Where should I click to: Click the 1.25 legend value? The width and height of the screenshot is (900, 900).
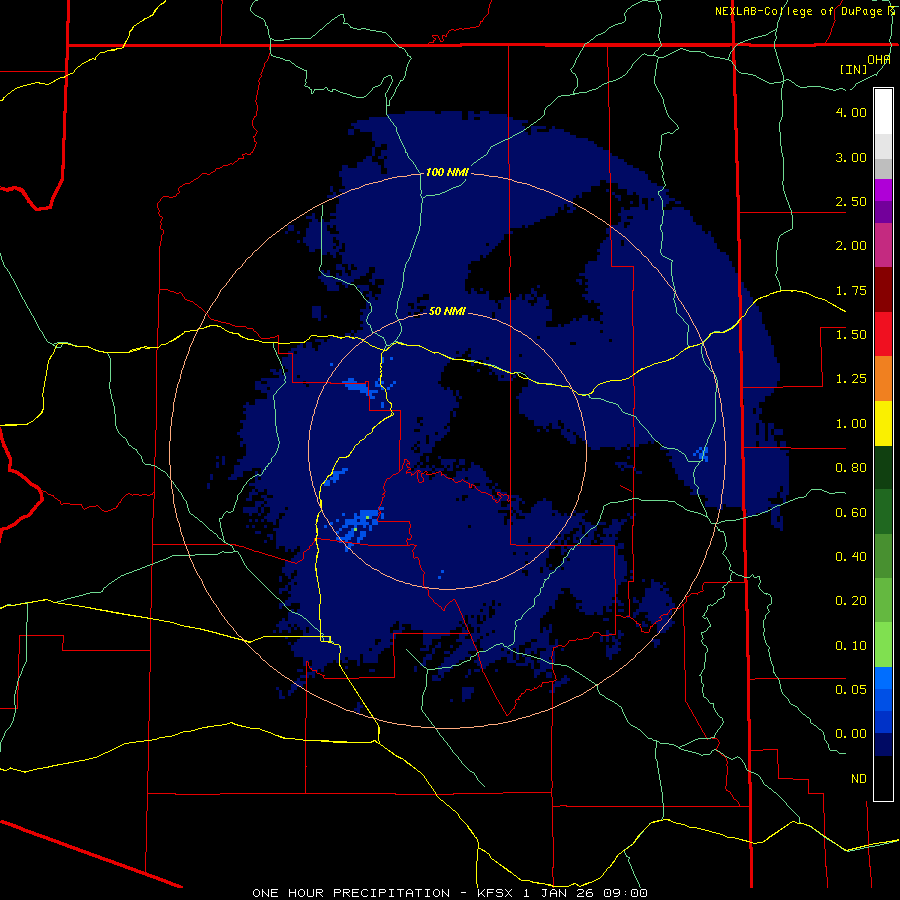pyautogui.click(x=851, y=379)
